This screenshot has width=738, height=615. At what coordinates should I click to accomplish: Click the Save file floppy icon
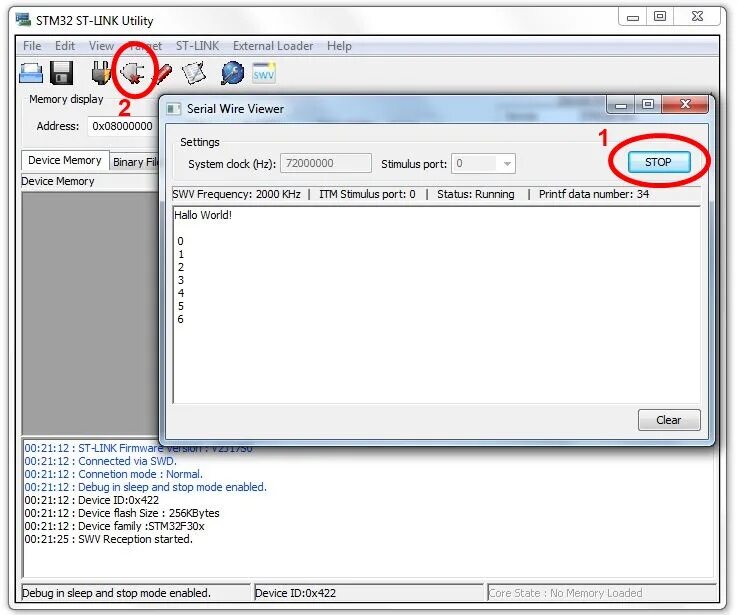(61, 73)
